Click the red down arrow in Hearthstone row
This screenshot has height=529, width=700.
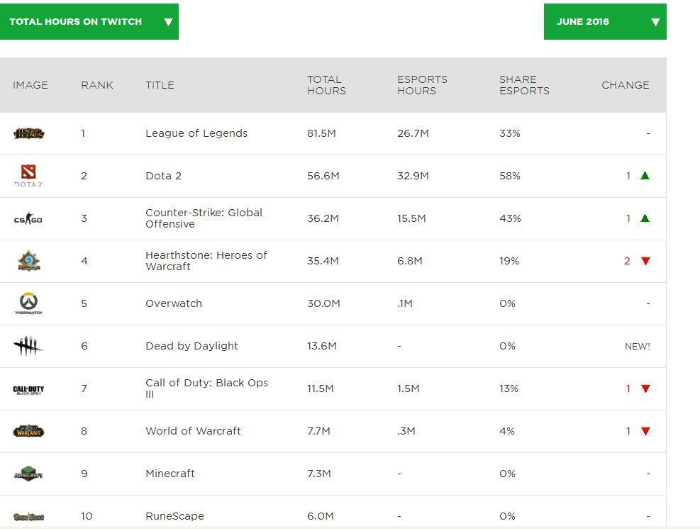coord(646,261)
